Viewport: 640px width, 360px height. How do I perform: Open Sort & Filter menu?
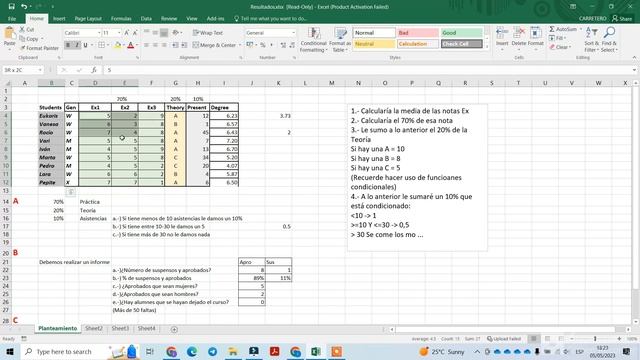pyautogui.click(x=591, y=40)
